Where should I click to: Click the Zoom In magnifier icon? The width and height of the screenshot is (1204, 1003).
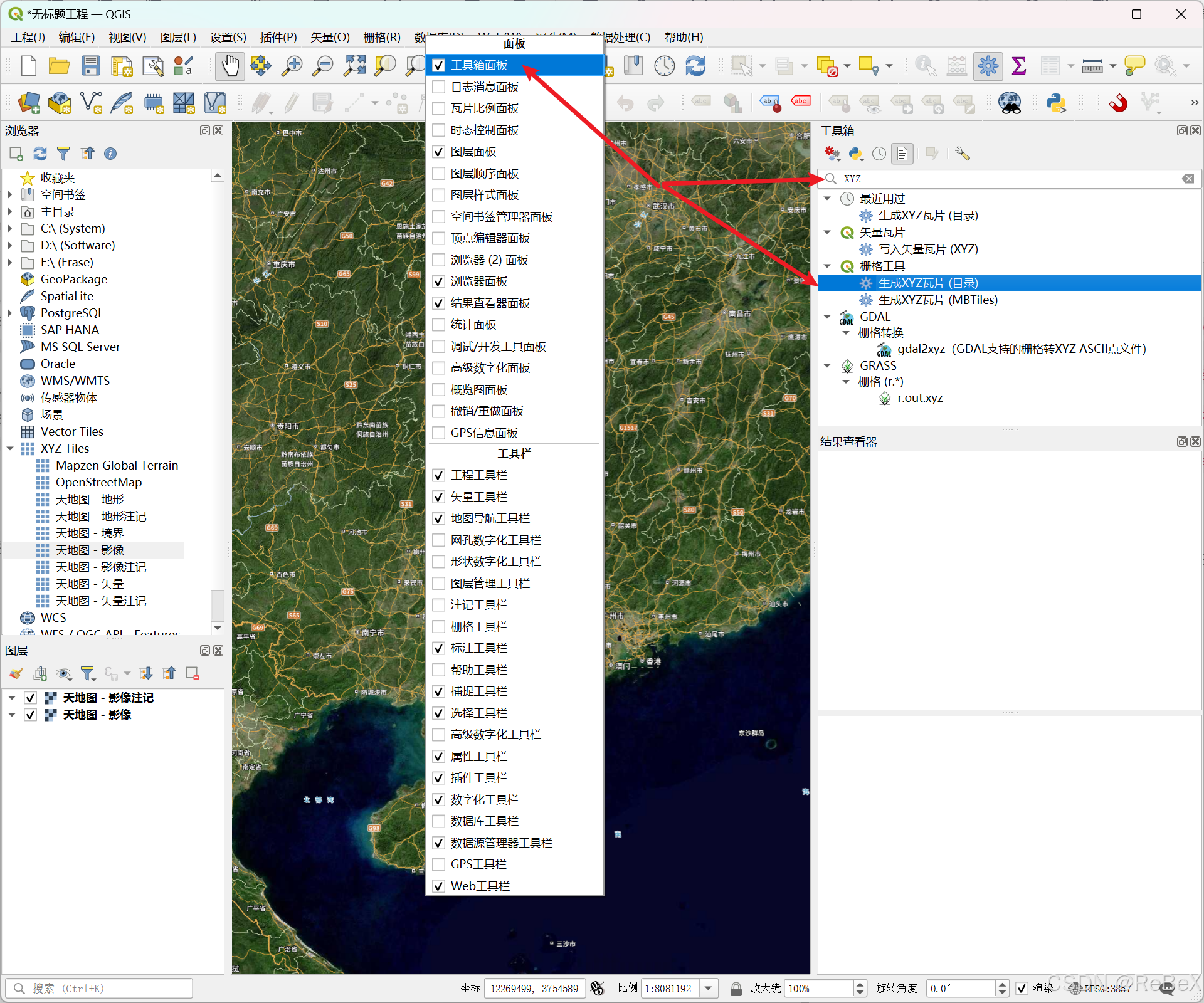coord(292,66)
